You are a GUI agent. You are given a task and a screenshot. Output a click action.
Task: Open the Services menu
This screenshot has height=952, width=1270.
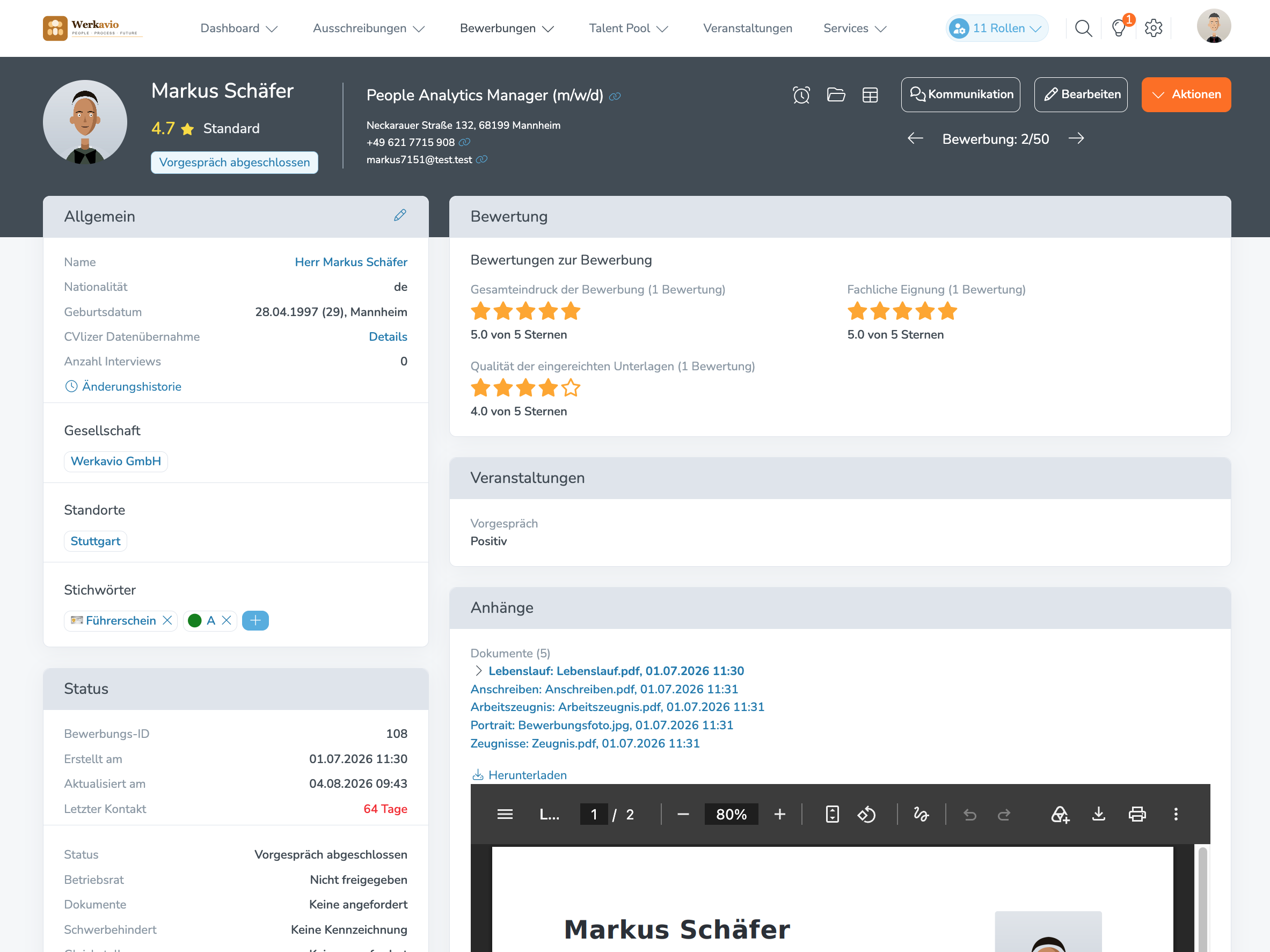(855, 28)
